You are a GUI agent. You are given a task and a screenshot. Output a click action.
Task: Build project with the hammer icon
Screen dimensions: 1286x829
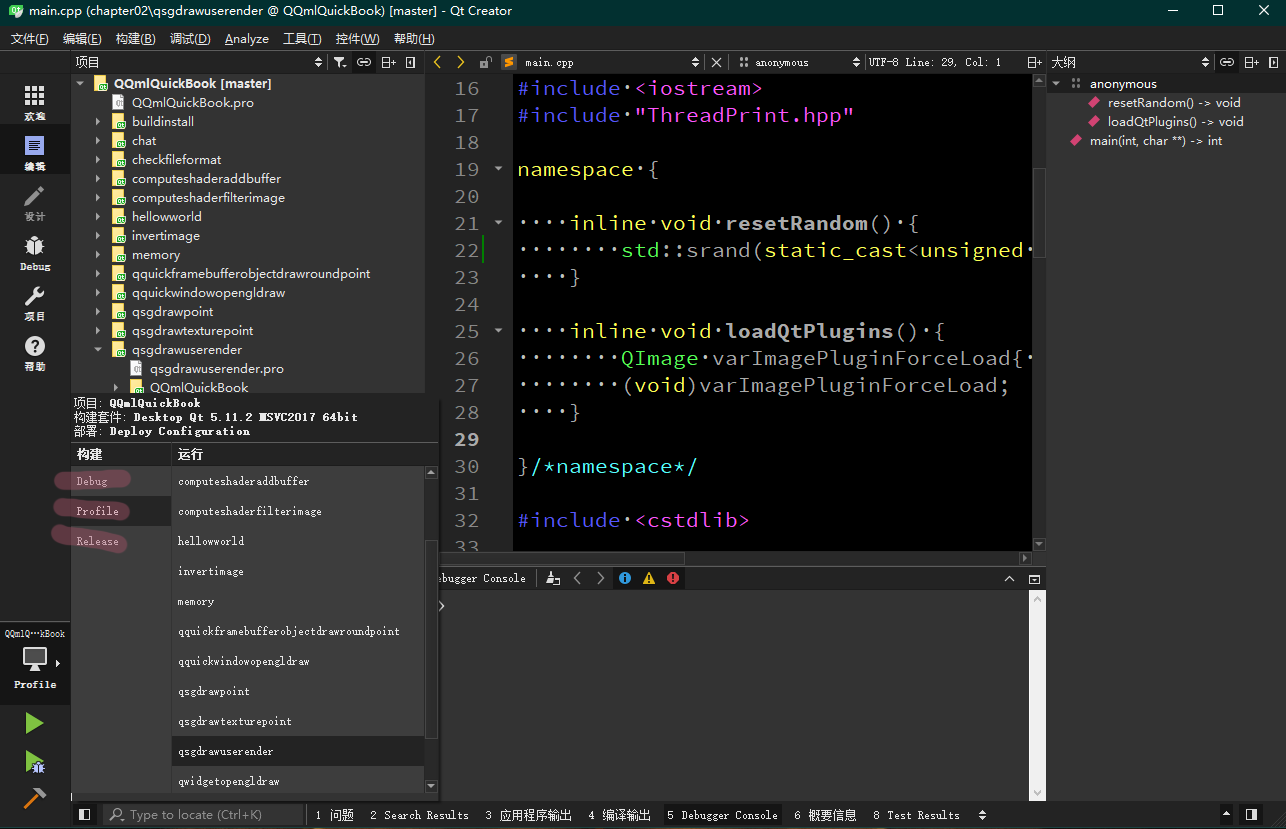pyautogui.click(x=35, y=798)
